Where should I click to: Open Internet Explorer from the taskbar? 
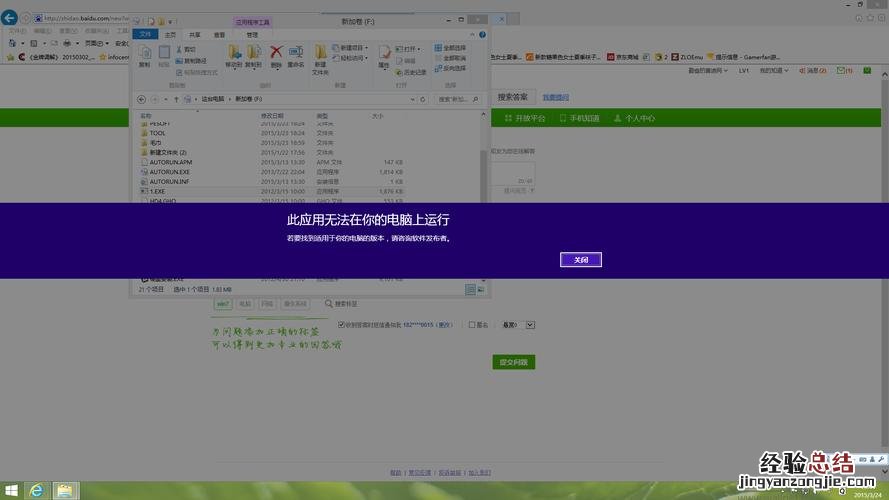pyautogui.click(x=36, y=490)
